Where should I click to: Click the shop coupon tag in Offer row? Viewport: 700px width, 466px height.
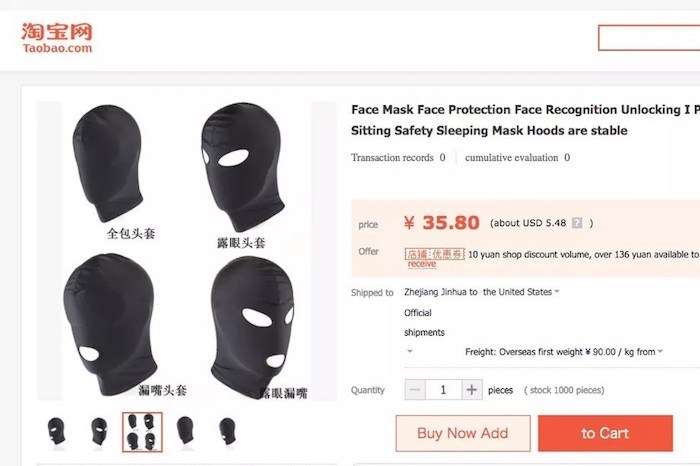tap(434, 254)
